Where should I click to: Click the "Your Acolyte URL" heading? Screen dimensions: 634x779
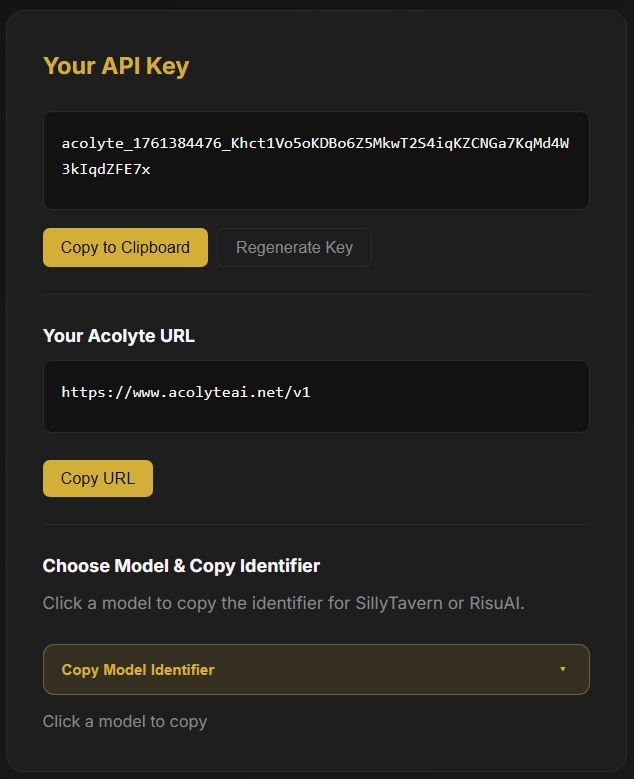[119, 336]
